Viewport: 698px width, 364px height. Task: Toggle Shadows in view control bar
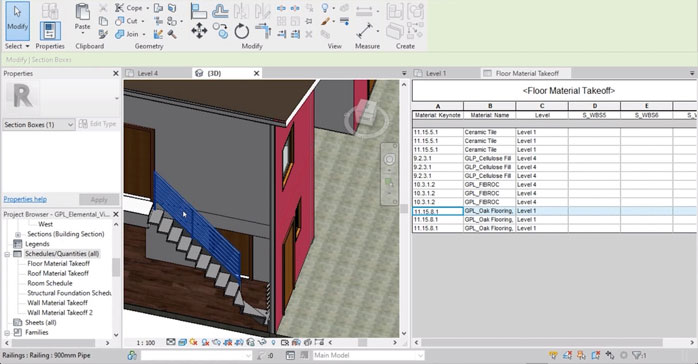tap(205, 342)
